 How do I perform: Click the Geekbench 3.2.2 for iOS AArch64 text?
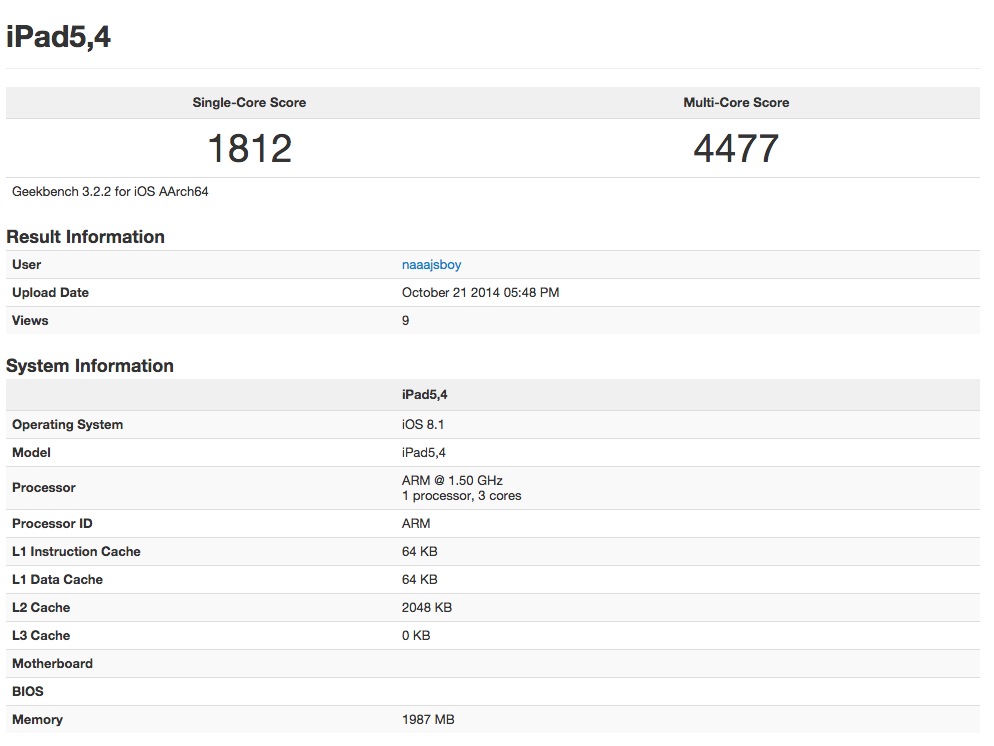point(110,191)
